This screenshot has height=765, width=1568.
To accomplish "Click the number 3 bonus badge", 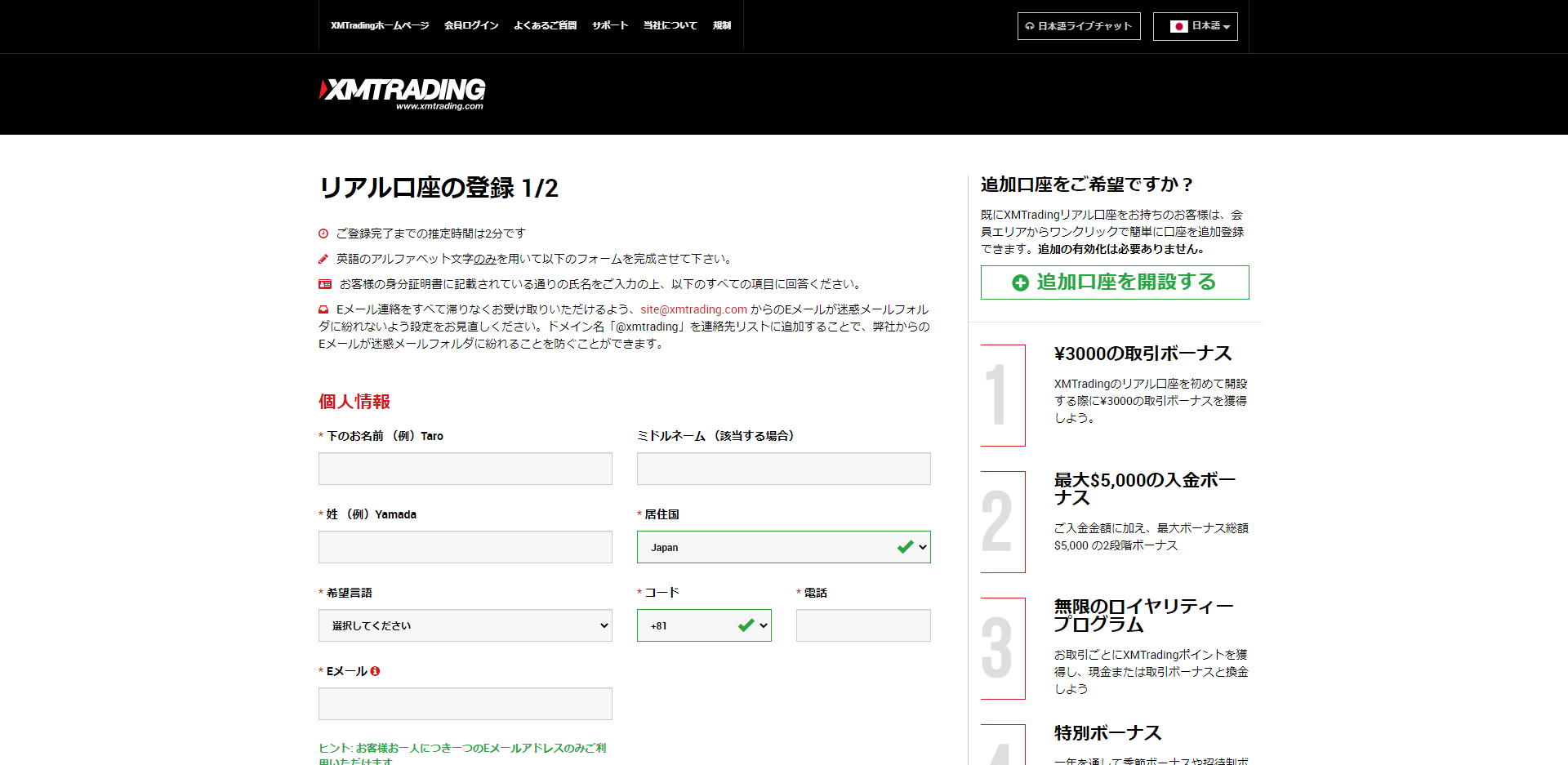I will (1003, 648).
